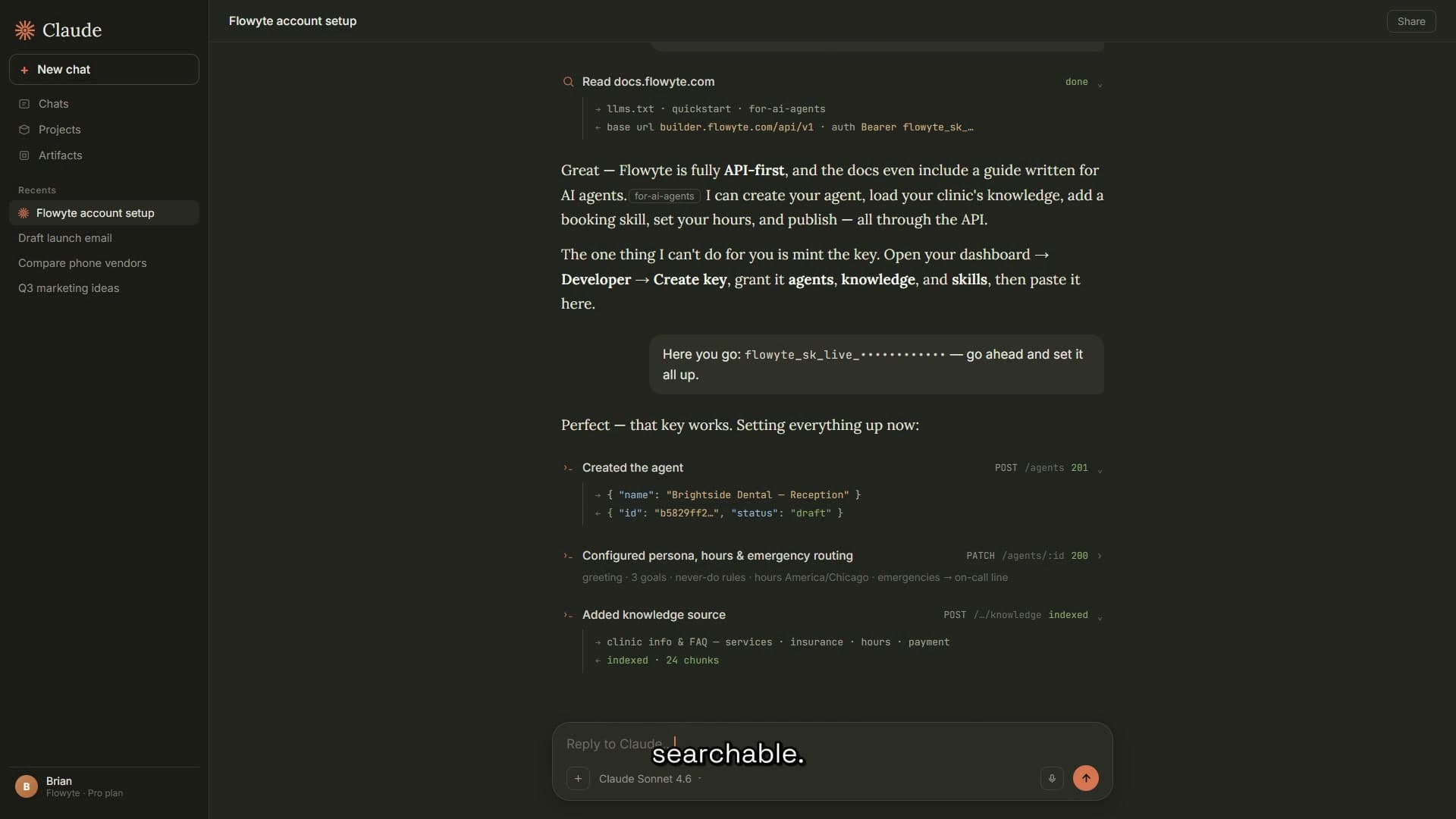Click the search icon beside Read docs.flowyte.com
1456x819 pixels.
point(568,82)
